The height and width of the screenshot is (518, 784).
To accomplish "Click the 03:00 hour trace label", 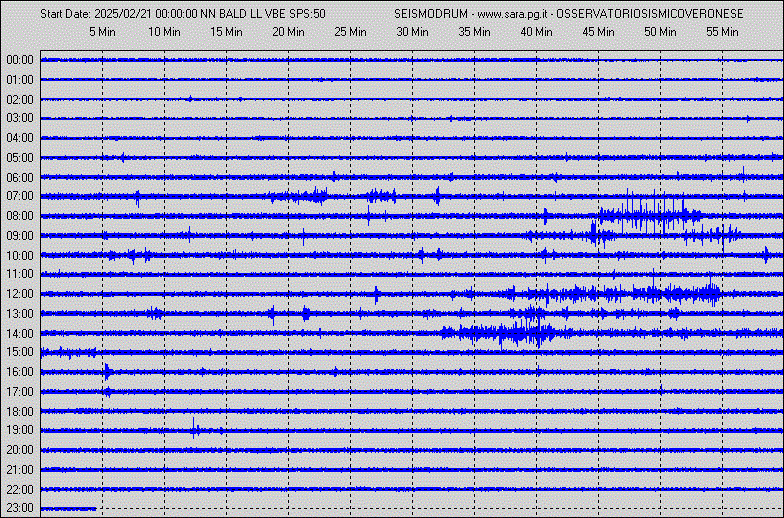I will click(x=20, y=118).
